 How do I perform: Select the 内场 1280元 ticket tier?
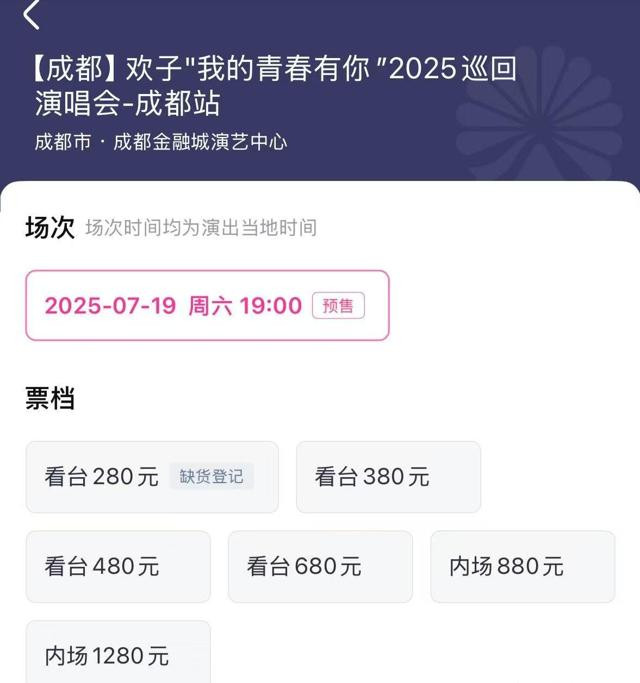tap(118, 653)
